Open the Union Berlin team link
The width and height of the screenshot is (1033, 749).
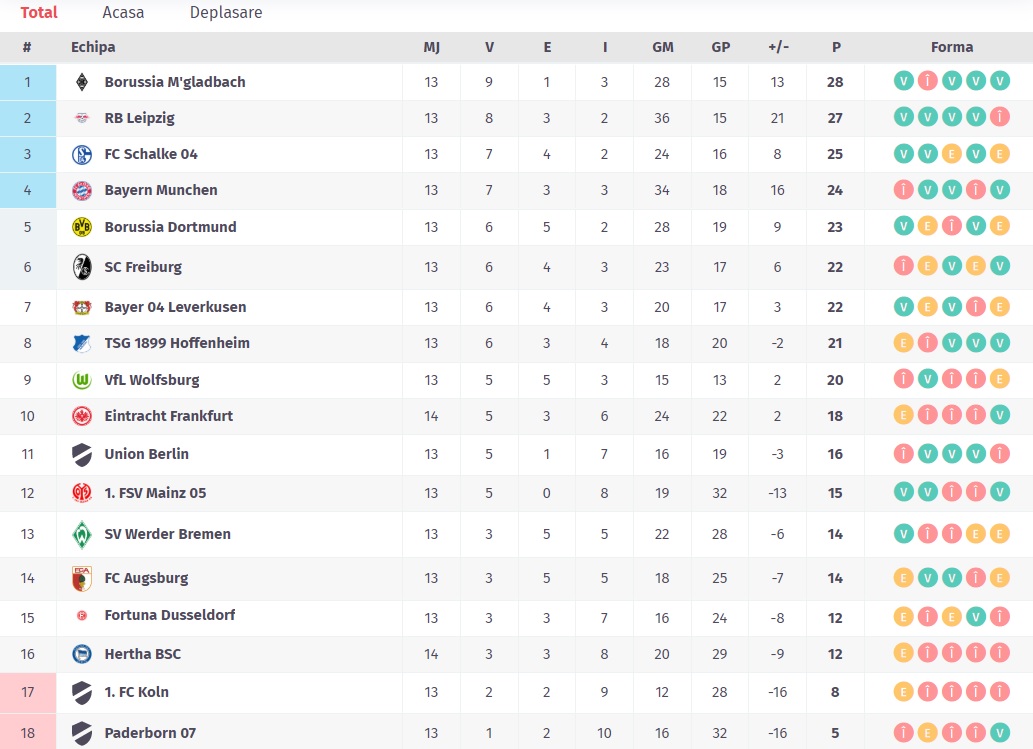coord(146,454)
